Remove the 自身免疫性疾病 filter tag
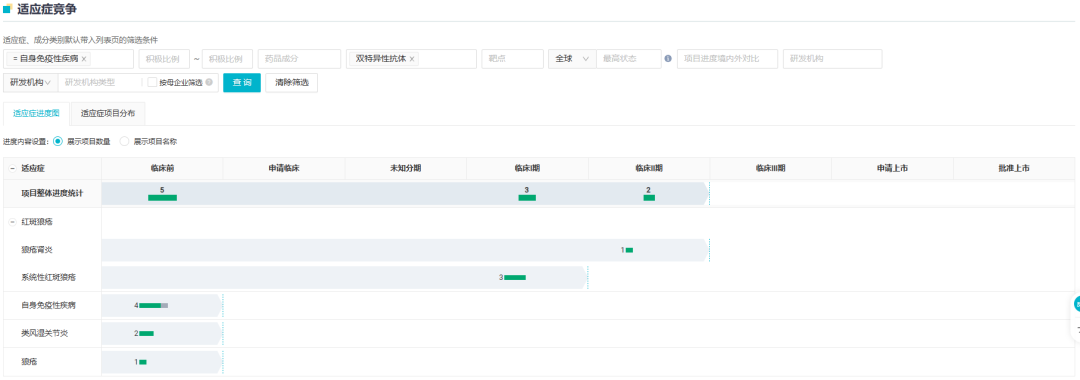The height and width of the screenshot is (380, 1080). tap(84, 59)
